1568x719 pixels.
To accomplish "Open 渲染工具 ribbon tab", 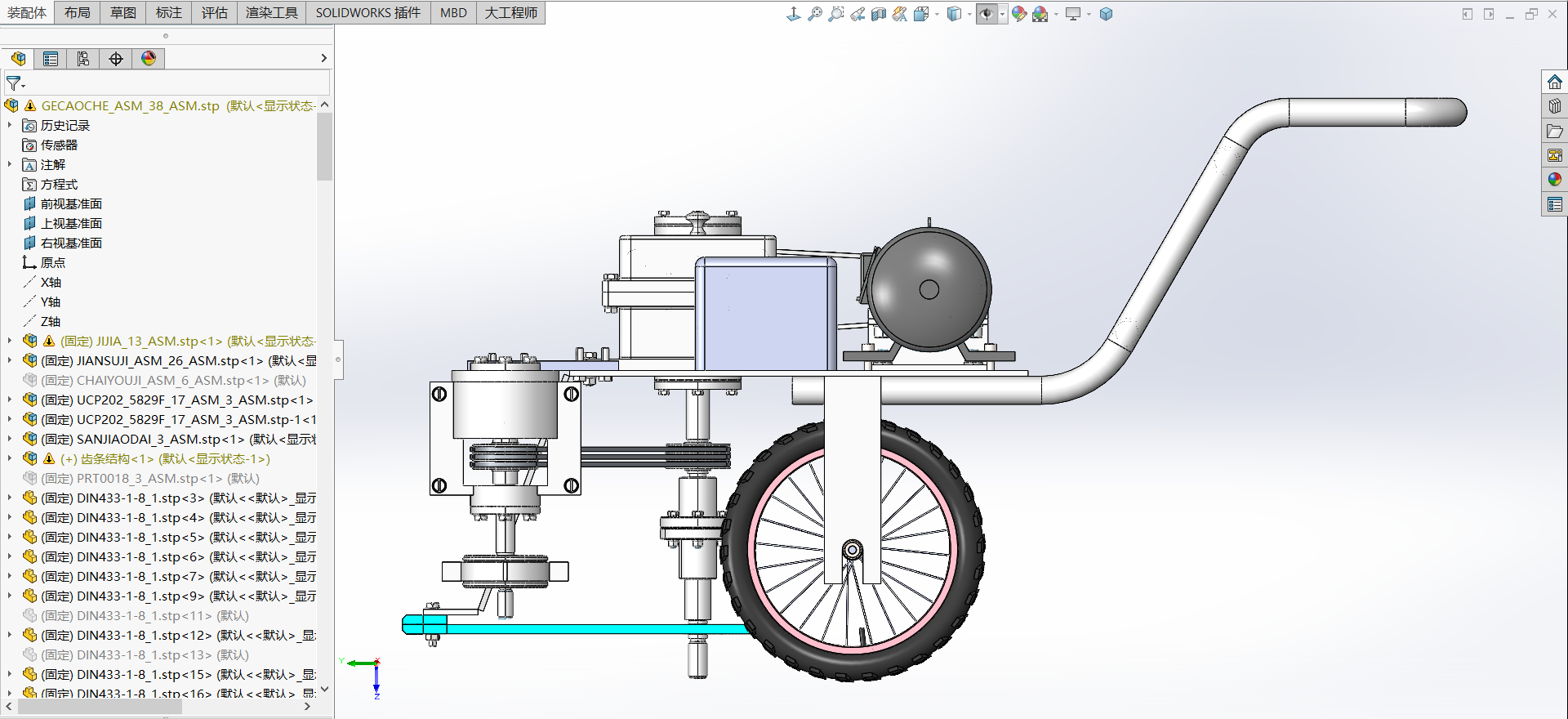I will (272, 12).
